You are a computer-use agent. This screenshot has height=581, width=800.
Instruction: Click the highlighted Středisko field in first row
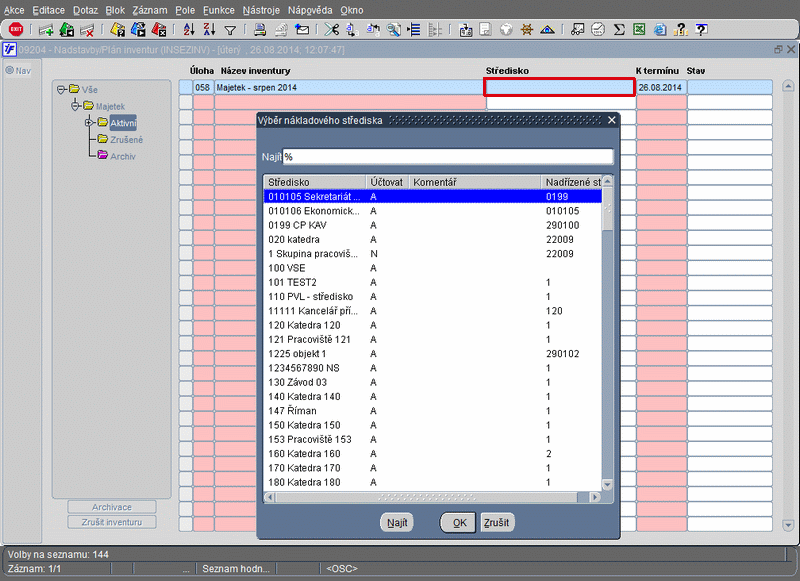coord(559,87)
